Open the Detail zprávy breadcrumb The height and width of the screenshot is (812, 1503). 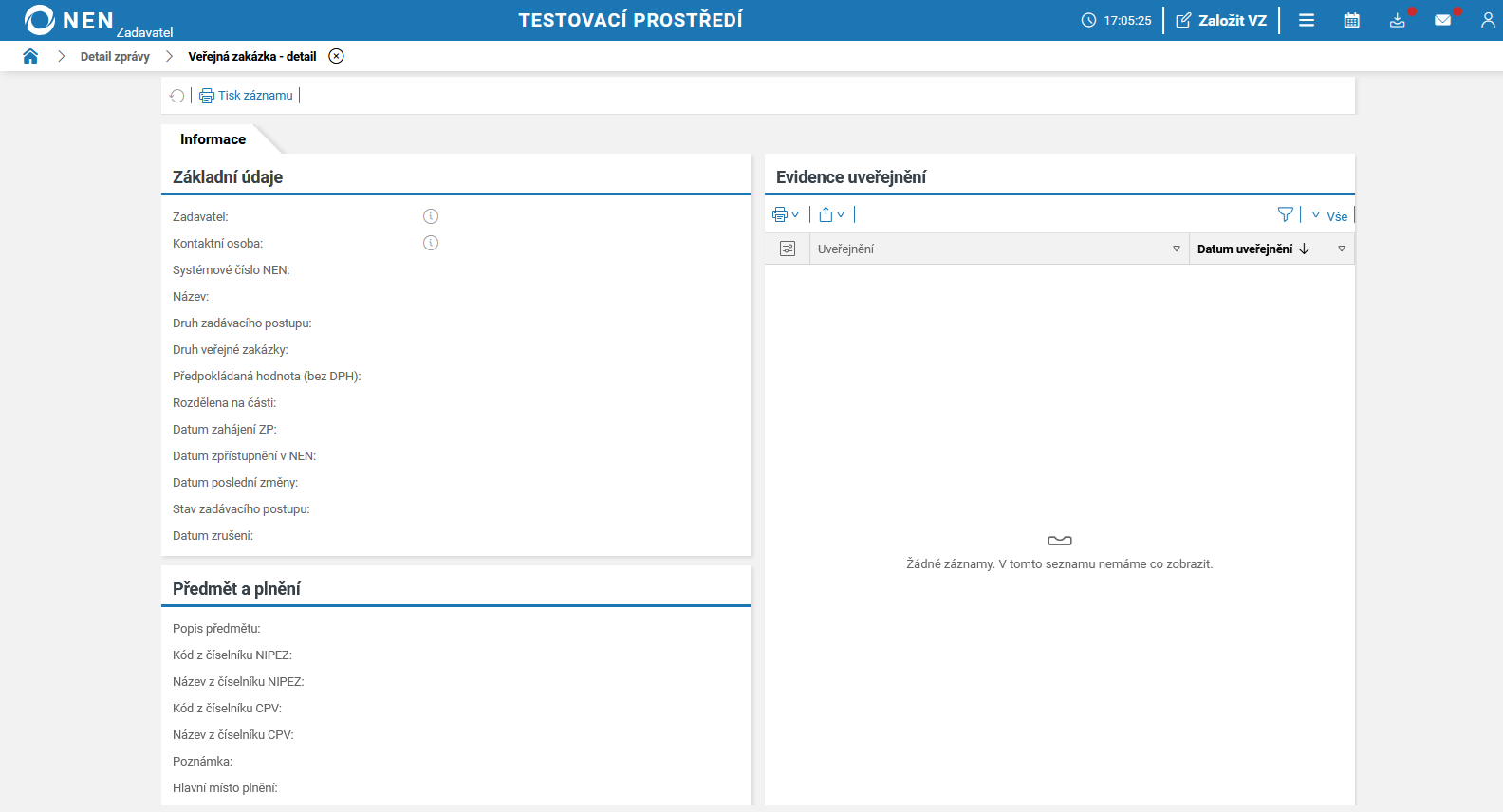tap(115, 57)
